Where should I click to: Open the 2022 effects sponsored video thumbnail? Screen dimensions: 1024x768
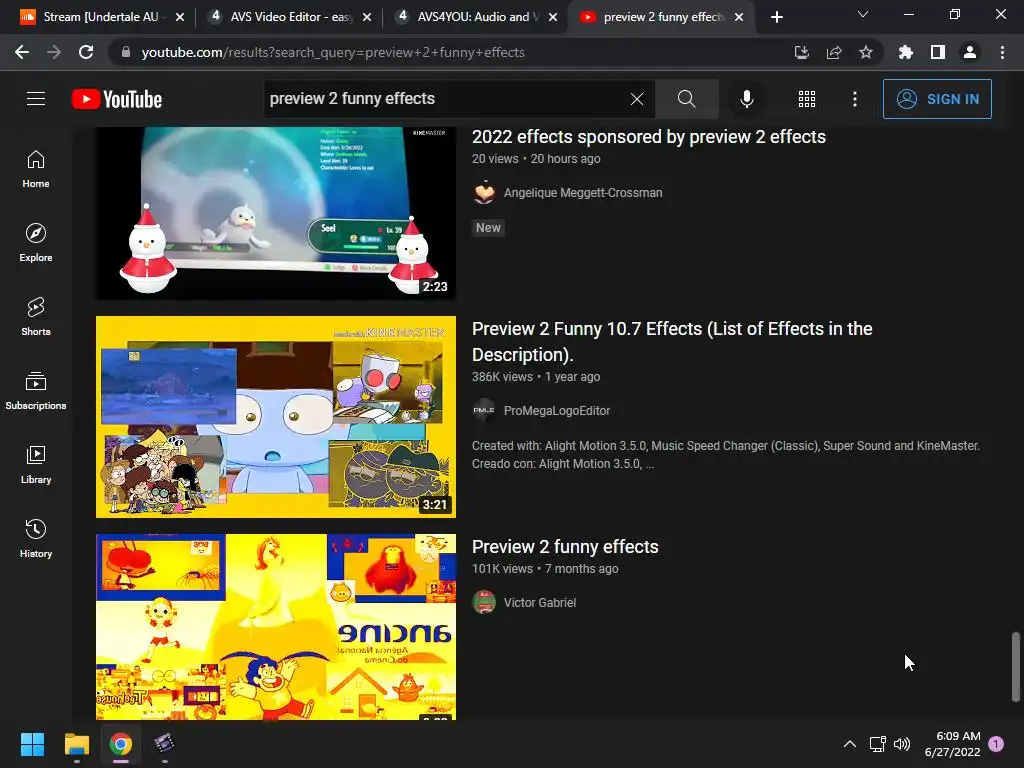276,213
